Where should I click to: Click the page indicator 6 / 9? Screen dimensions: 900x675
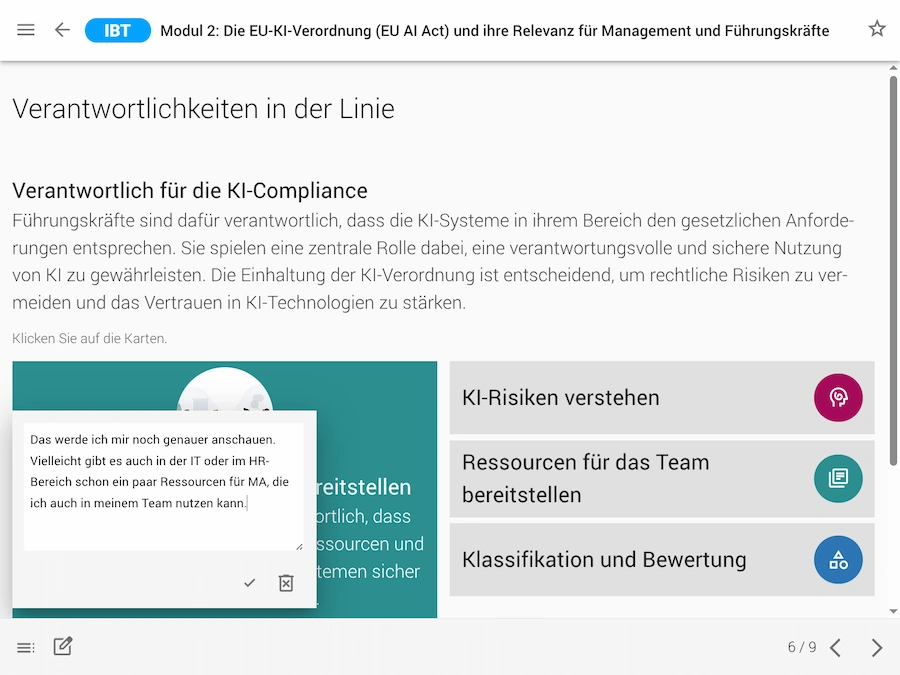(802, 647)
